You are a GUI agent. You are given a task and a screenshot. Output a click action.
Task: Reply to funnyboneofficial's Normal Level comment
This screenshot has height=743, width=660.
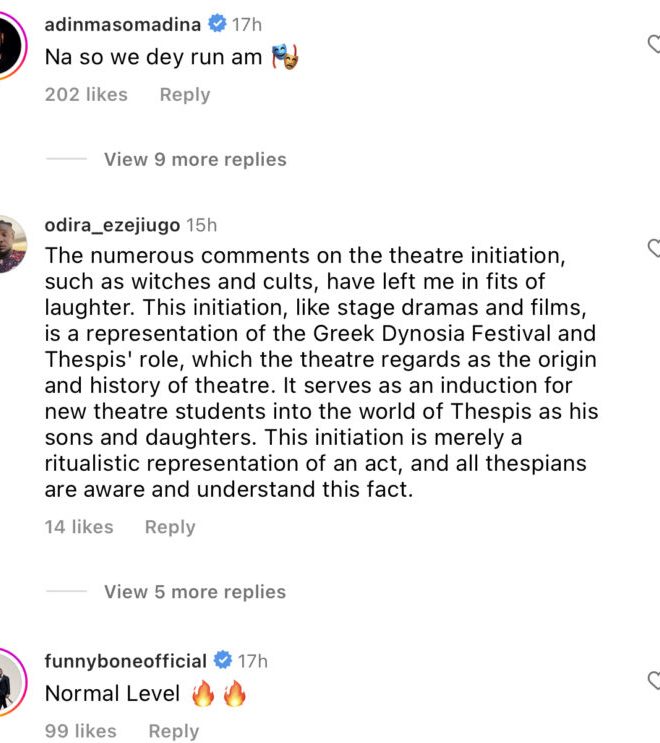tap(173, 731)
